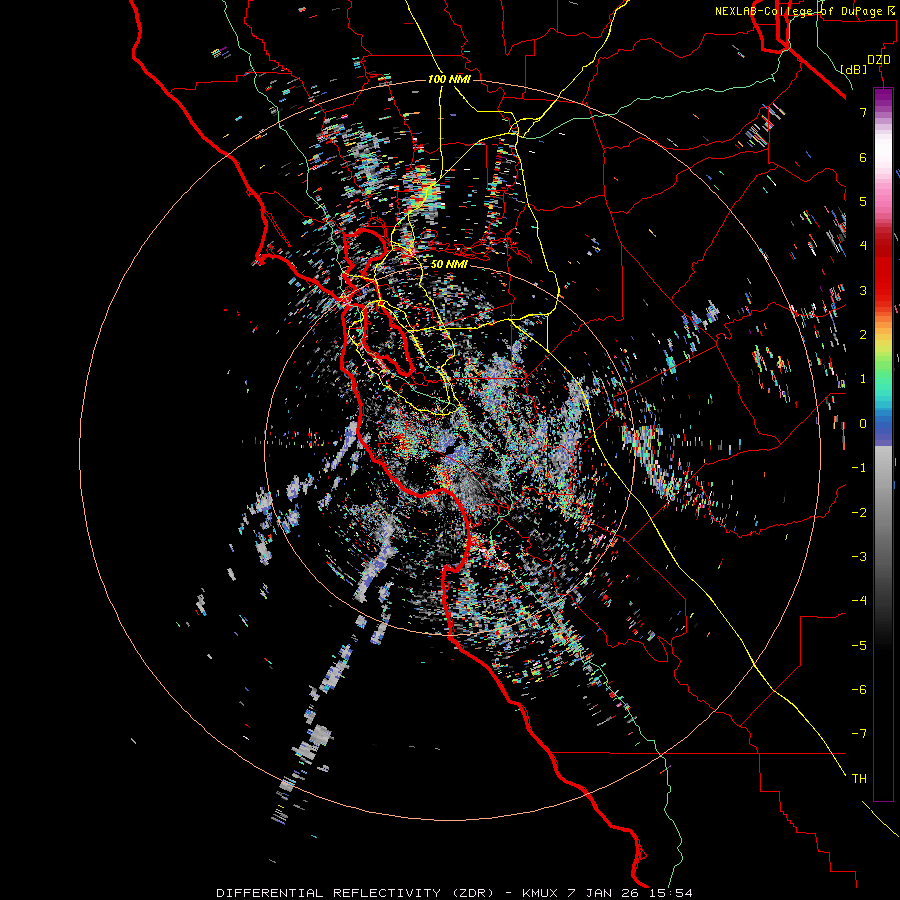Click the ZDR color scale bar
This screenshot has width=900, height=900.
coord(883,444)
